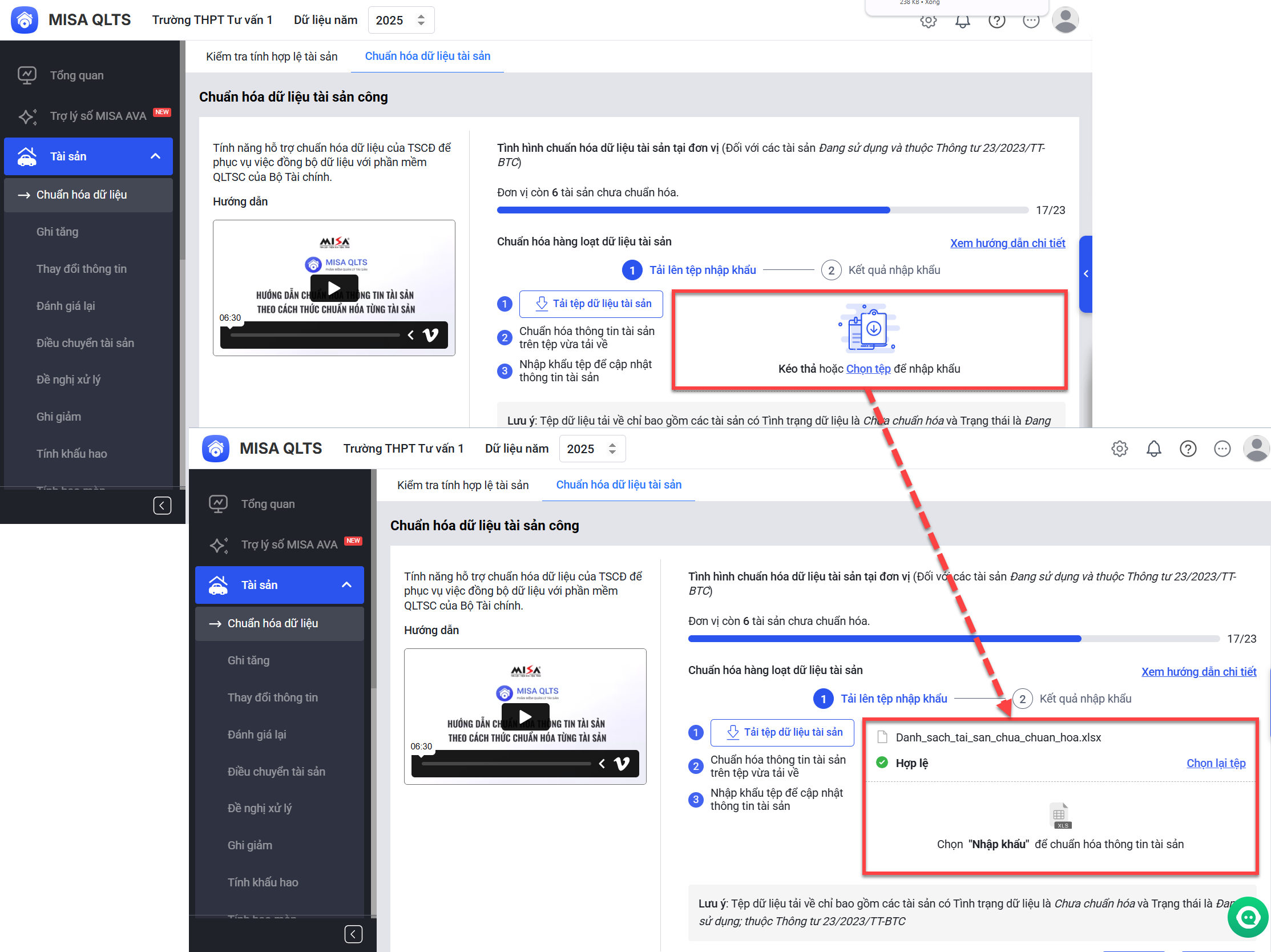This screenshot has width=1271, height=952.
Task: Click the settings gear icon in lower header
Action: (x=1119, y=449)
